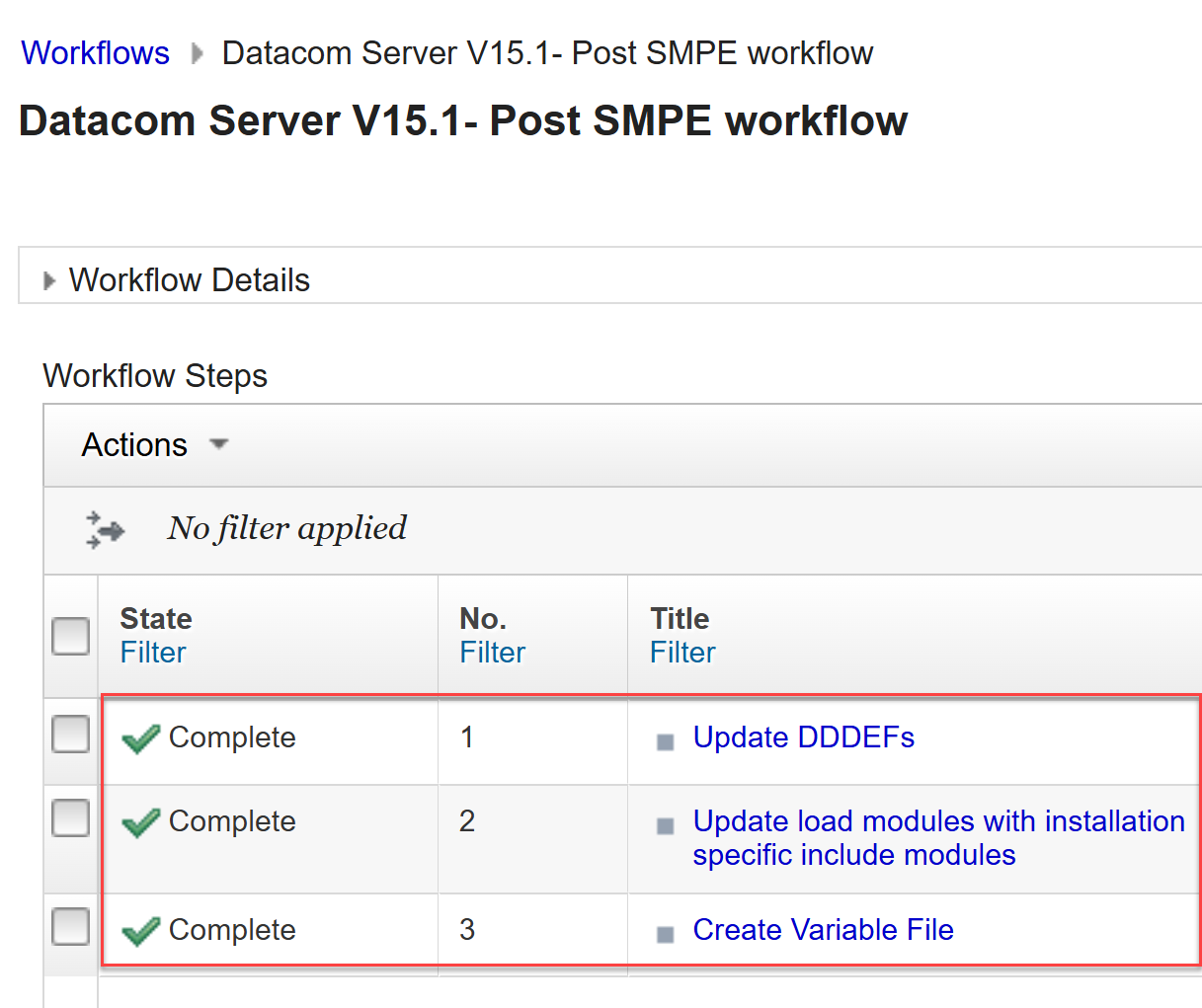
Task: Open the Title column Filter
Action: pos(682,653)
